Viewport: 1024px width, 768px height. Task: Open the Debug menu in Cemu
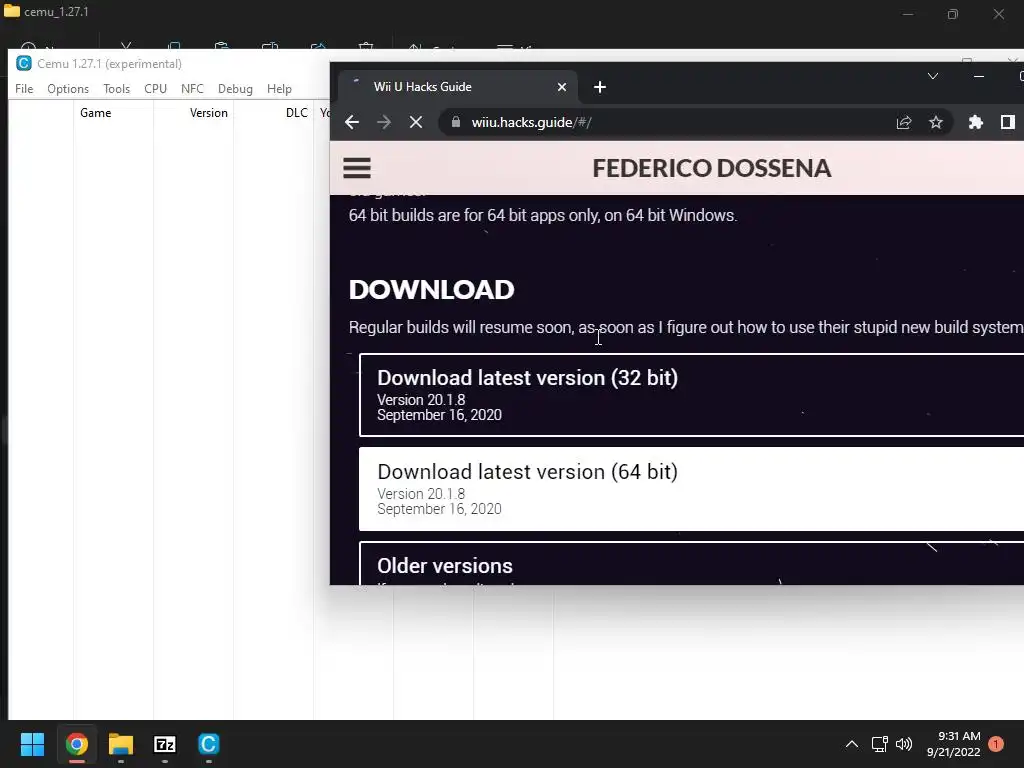click(235, 89)
